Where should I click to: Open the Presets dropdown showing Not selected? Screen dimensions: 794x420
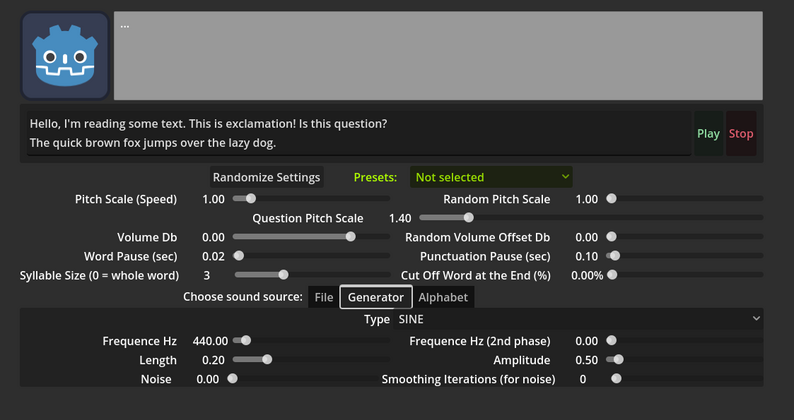[491, 177]
